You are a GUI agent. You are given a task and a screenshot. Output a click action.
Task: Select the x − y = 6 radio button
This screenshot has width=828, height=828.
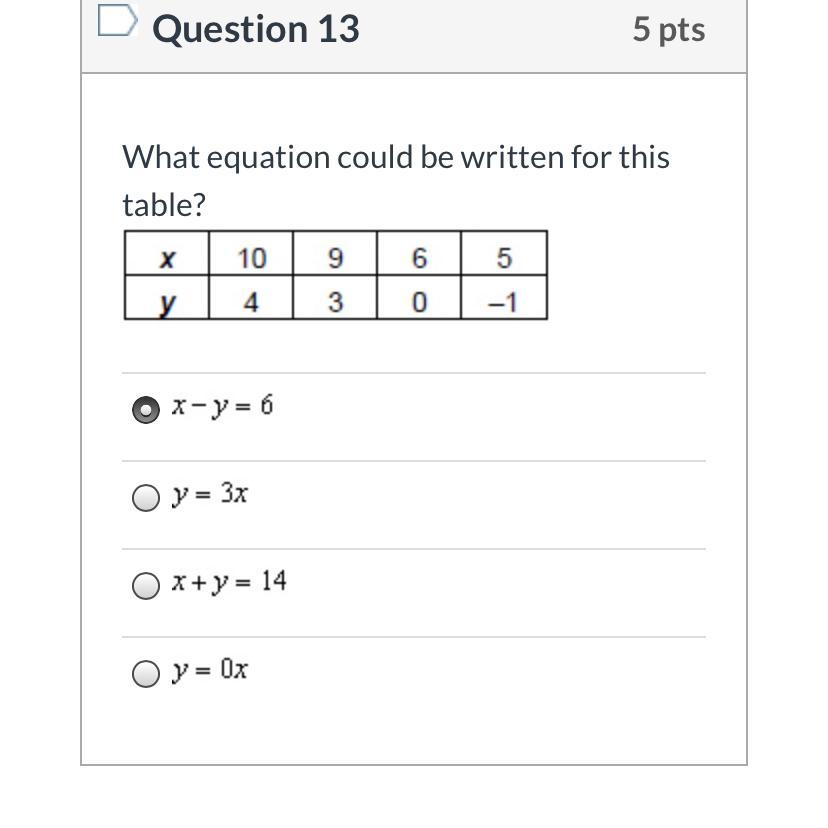pos(146,410)
